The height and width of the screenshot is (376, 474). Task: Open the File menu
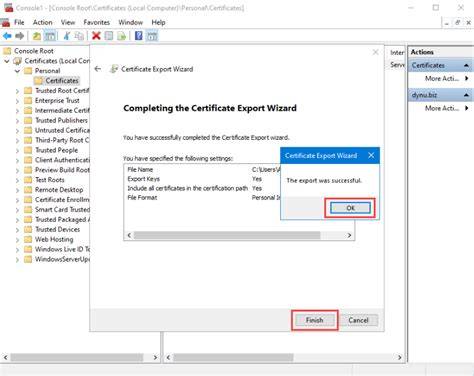pos(19,22)
